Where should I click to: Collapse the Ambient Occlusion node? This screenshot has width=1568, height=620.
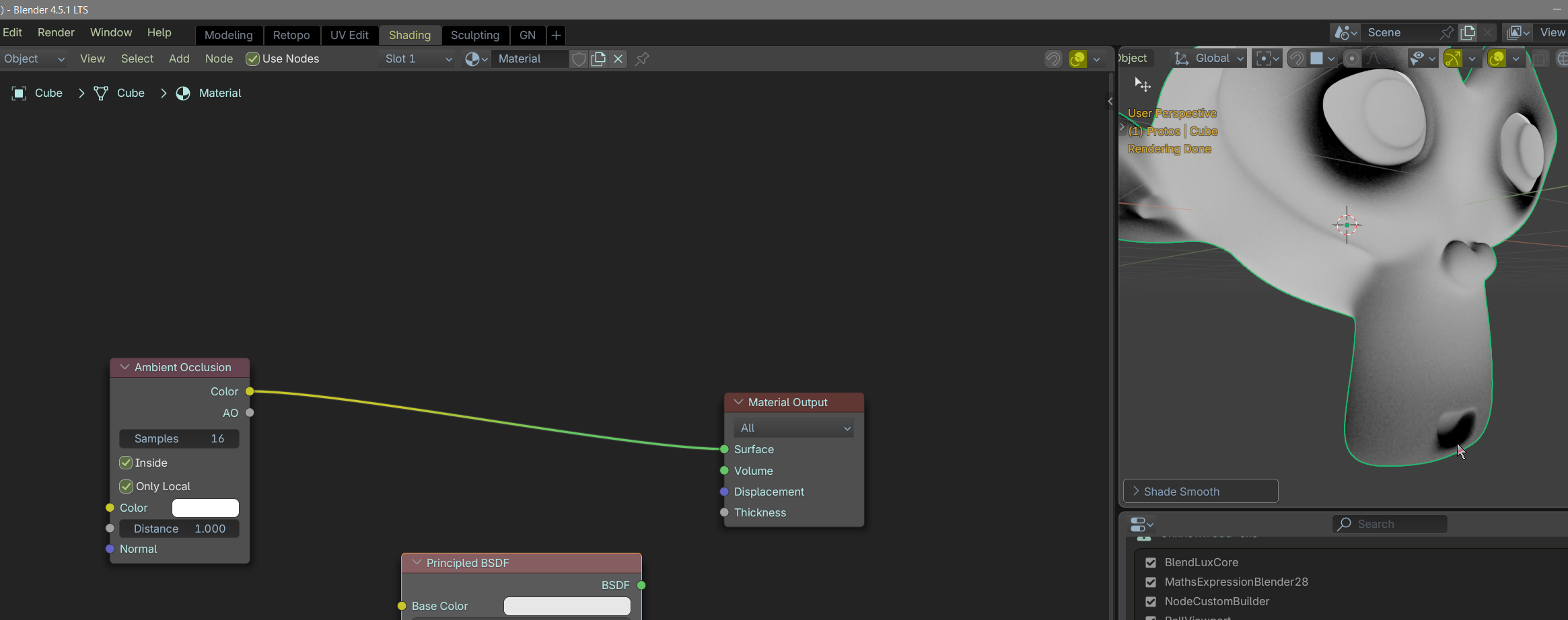[125, 367]
